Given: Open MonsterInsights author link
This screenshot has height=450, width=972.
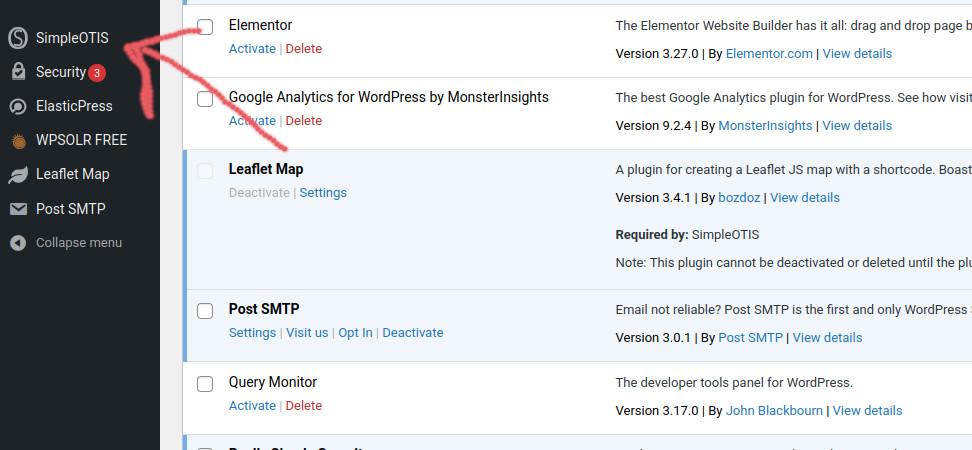Looking at the screenshot, I should click(765, 126).
